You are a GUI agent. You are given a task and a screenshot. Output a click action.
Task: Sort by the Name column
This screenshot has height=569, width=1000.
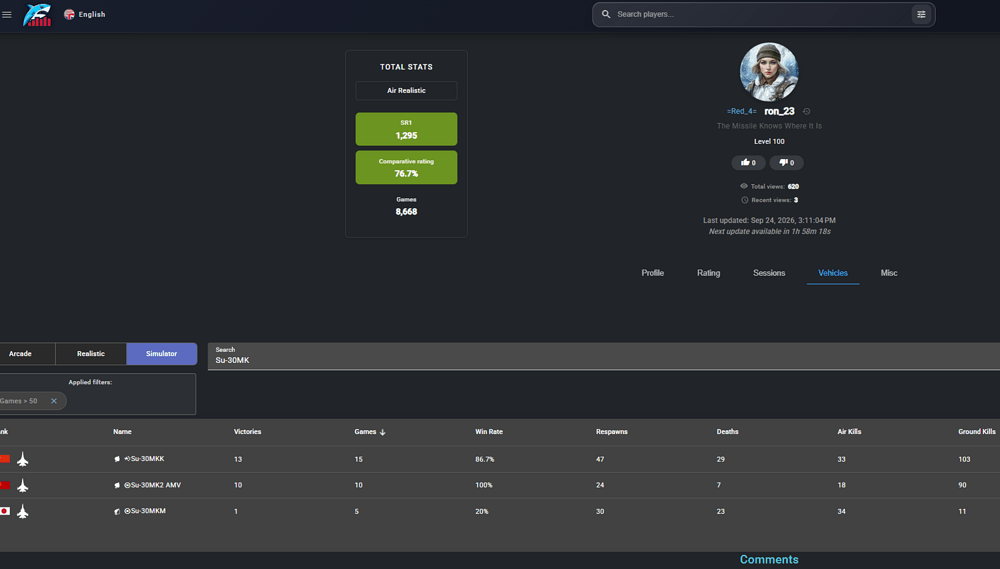point(122,432)
